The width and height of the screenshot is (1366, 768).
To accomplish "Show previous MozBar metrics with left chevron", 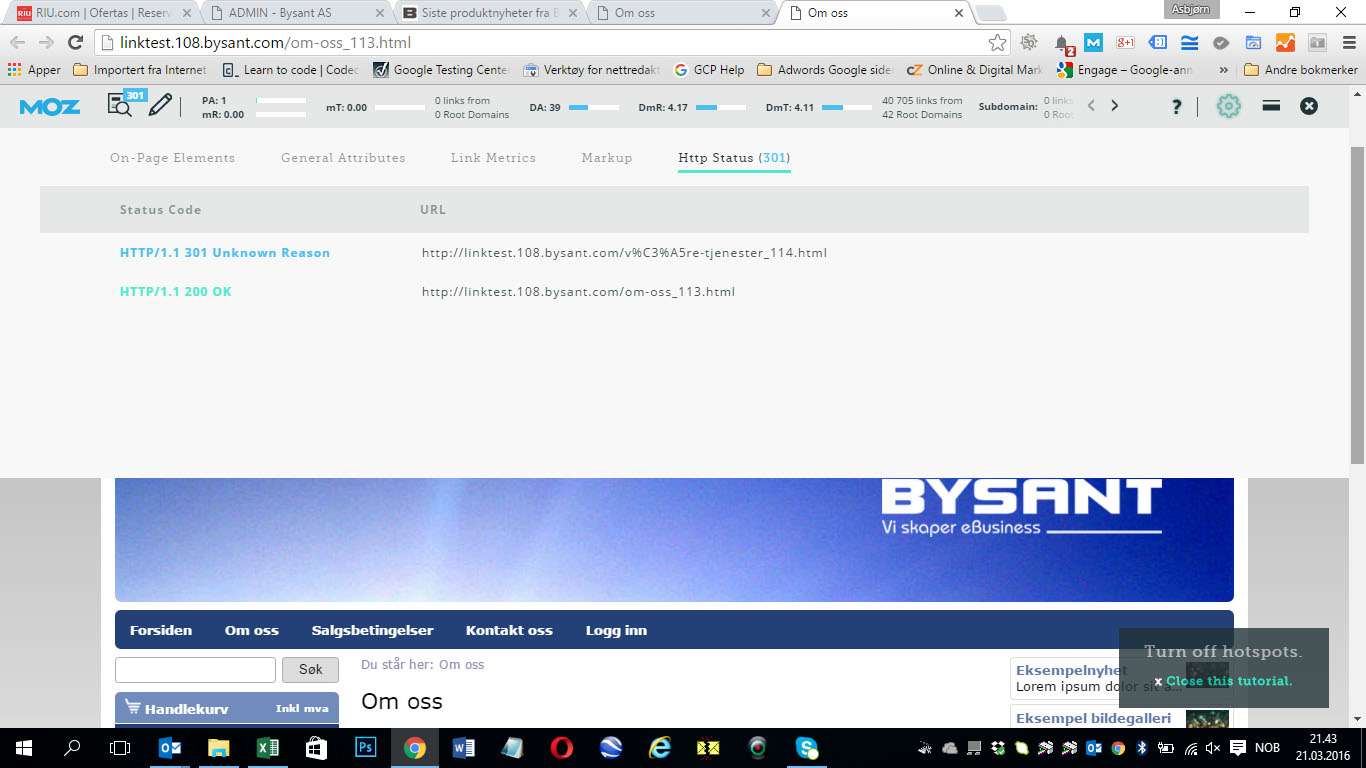I will (x=1091, y=106).
